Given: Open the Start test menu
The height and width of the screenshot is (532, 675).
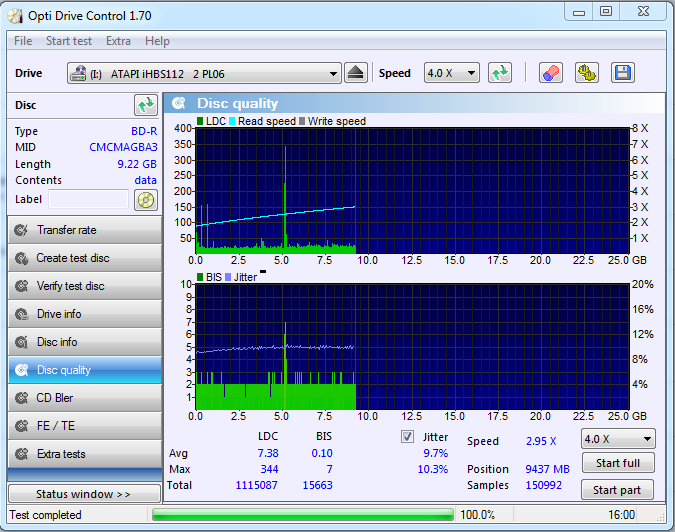Looking at the screenshot, I should tap(69, 41).
